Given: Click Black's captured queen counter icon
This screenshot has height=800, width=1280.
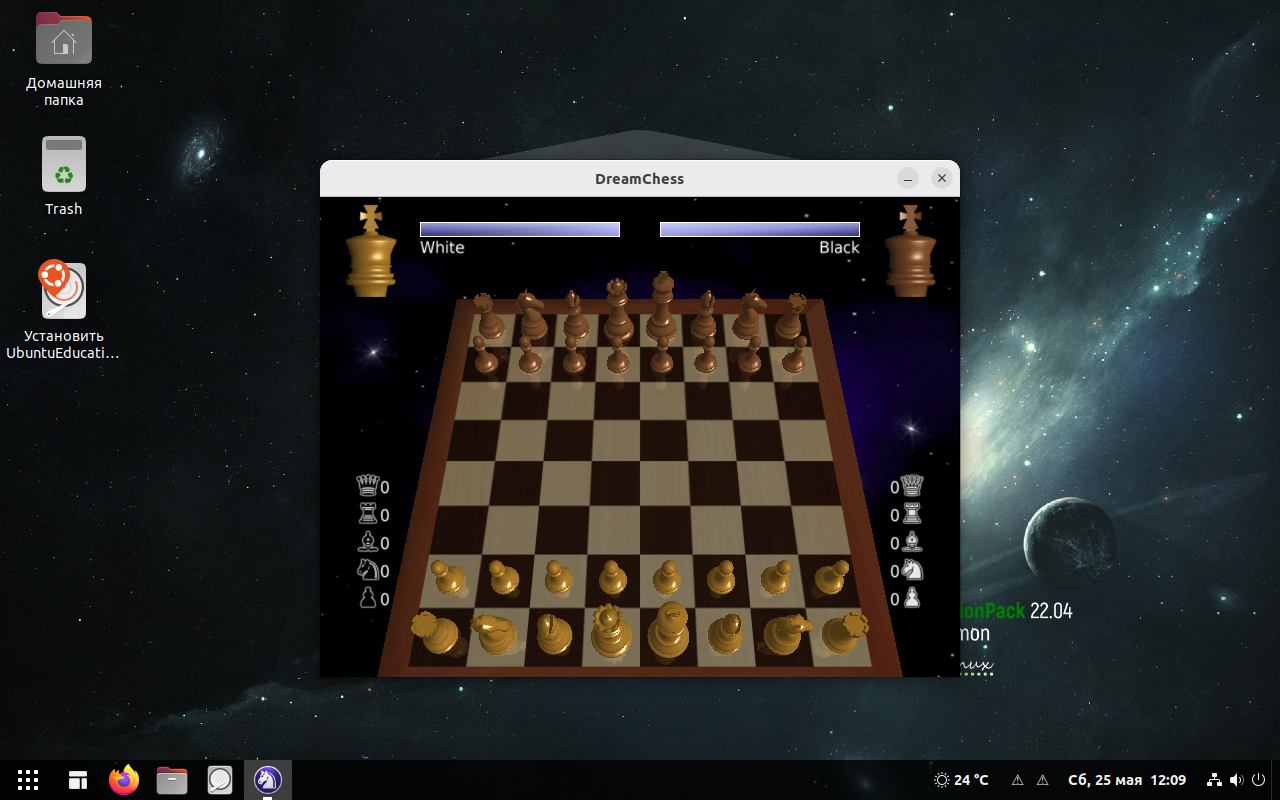Looking at the screenshot, I should click(912, 486).
